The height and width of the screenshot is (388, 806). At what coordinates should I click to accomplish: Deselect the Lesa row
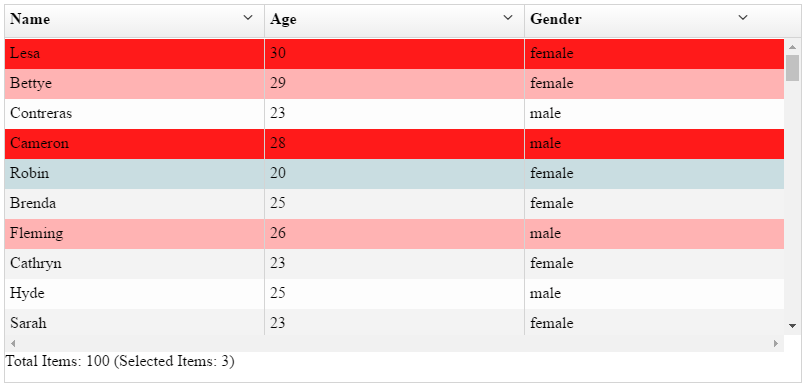coord(394,53)
